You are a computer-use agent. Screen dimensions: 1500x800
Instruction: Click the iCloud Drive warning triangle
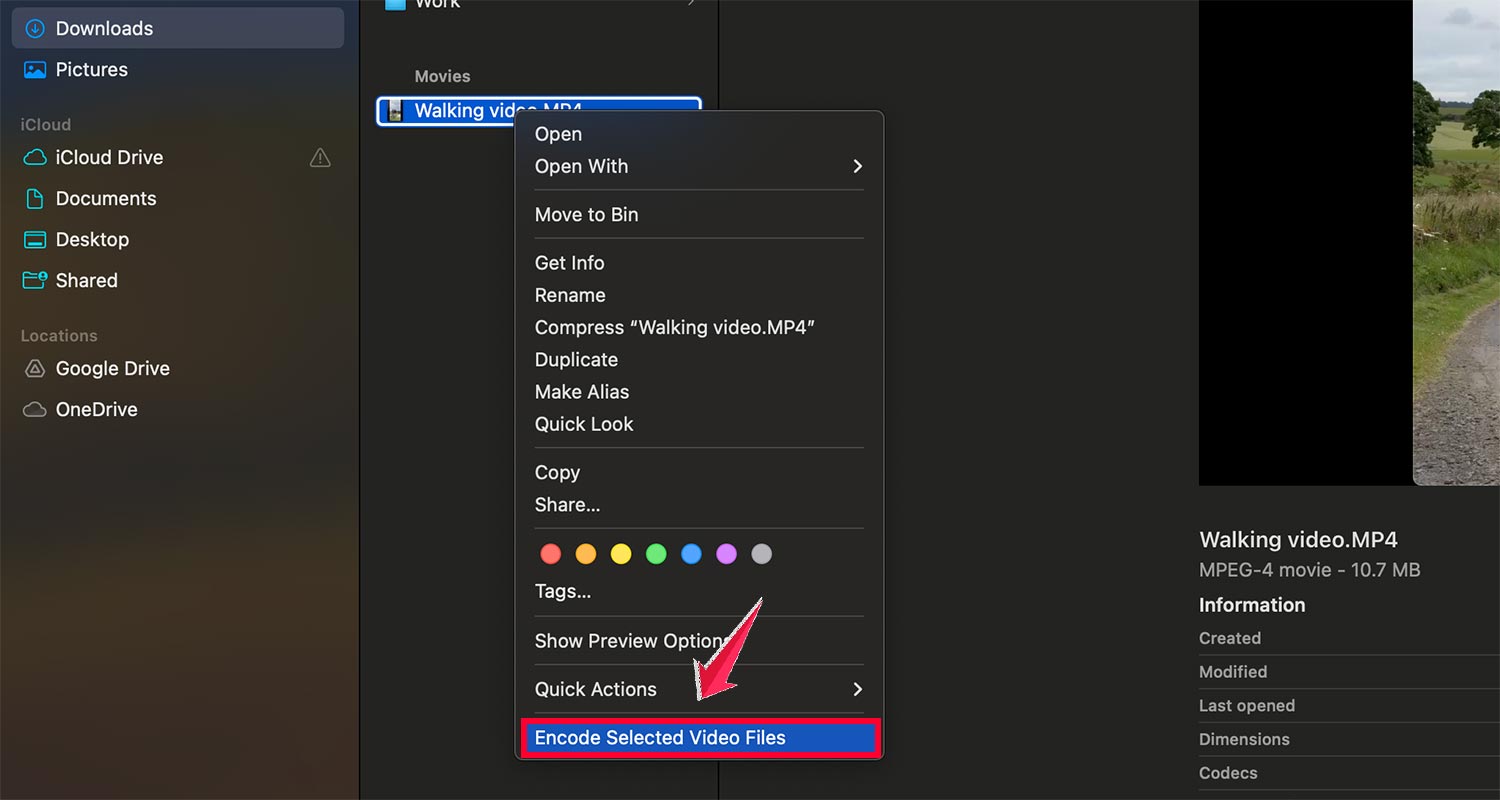tap(319, 157)
